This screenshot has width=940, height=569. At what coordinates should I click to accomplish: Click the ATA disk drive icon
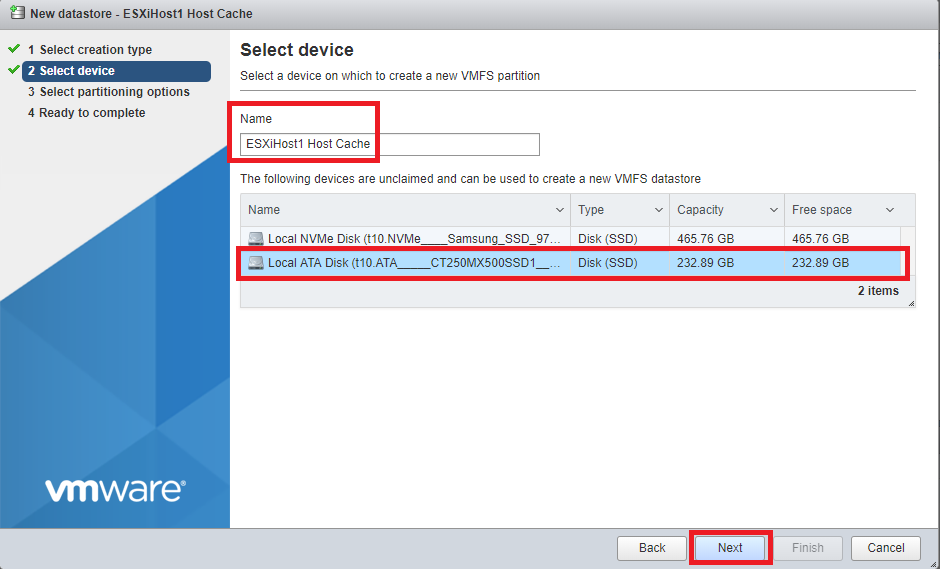(x=256, y=263)
